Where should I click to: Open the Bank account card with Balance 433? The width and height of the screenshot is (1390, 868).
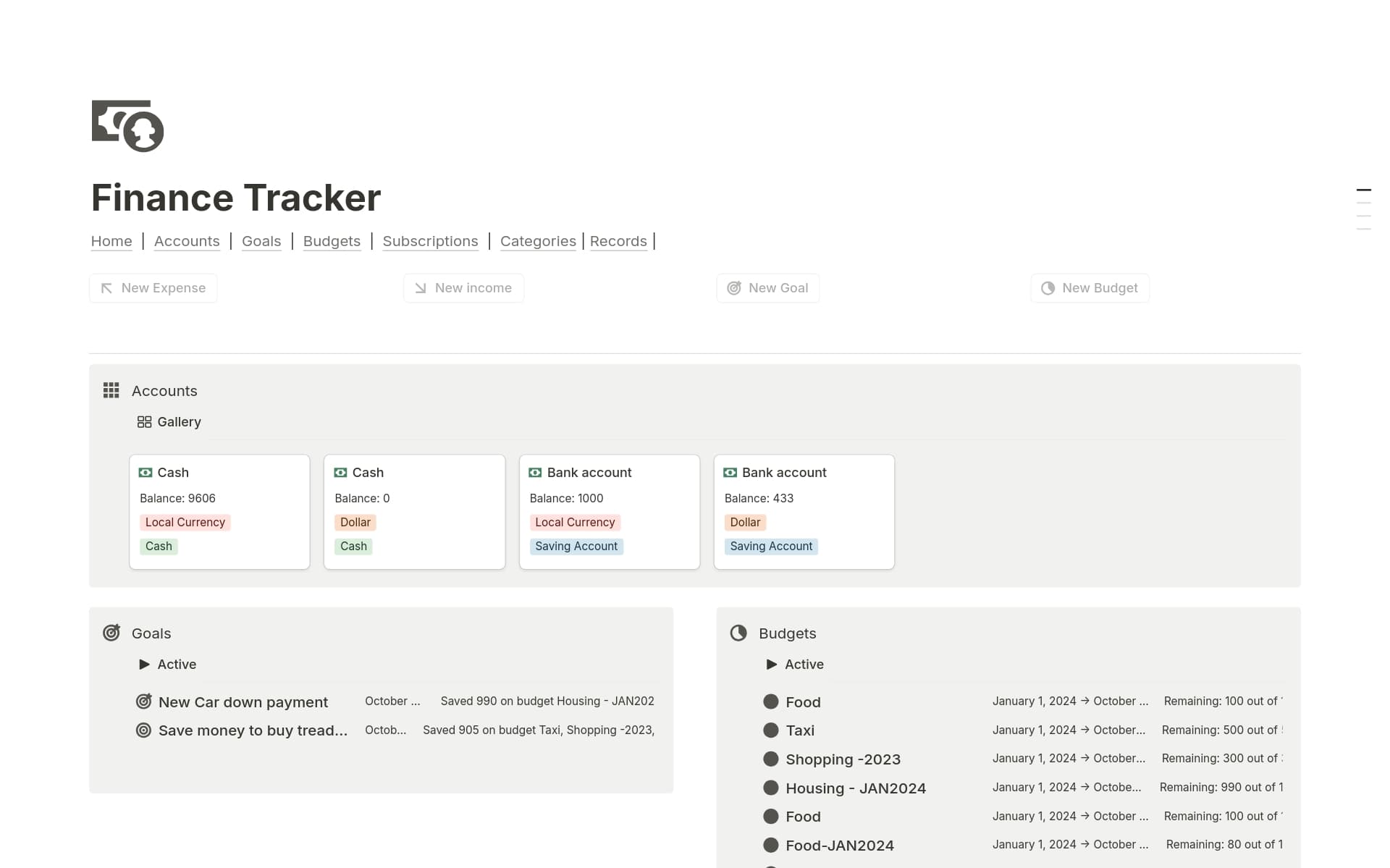coord(804,512)
